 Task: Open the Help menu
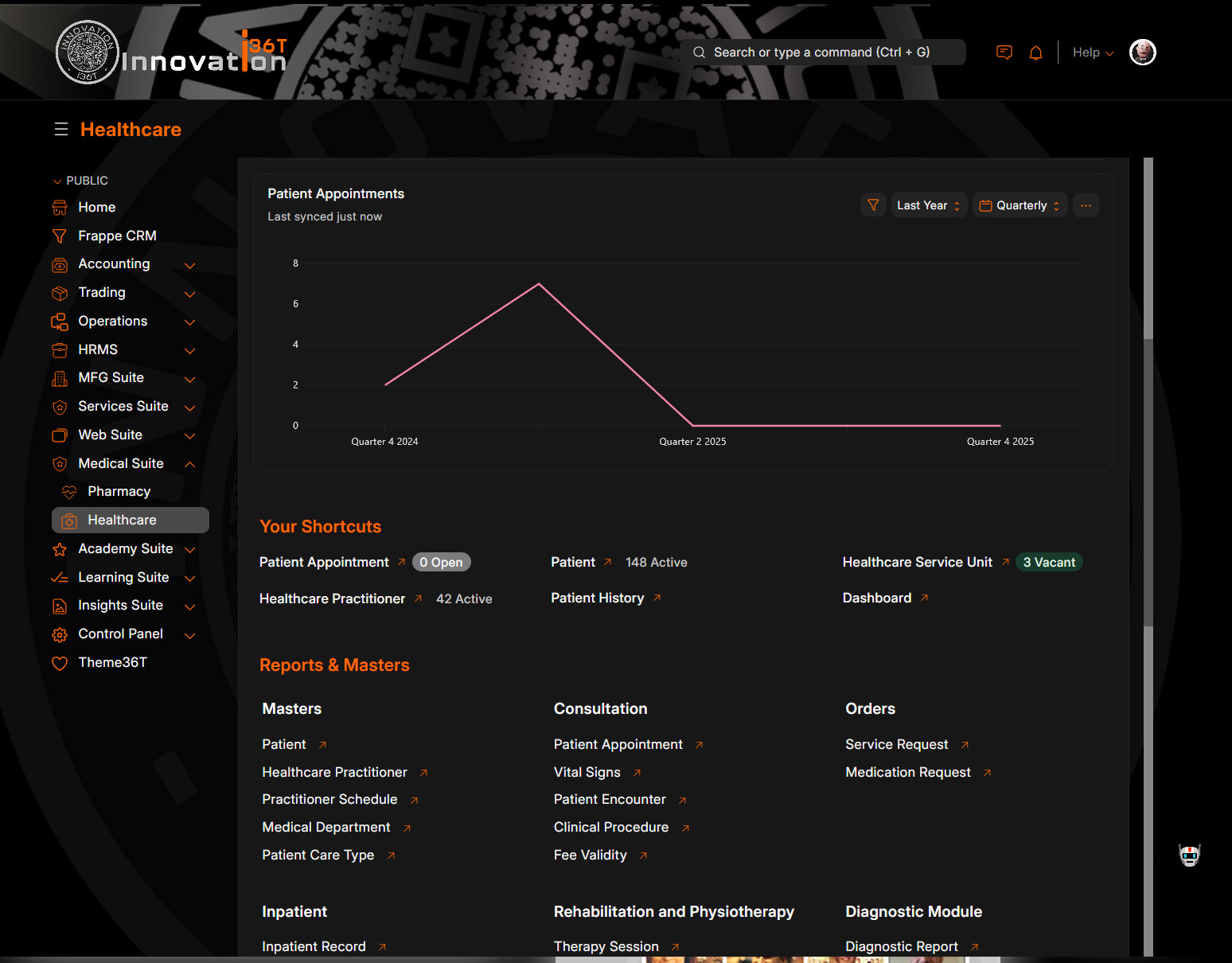1092,53
